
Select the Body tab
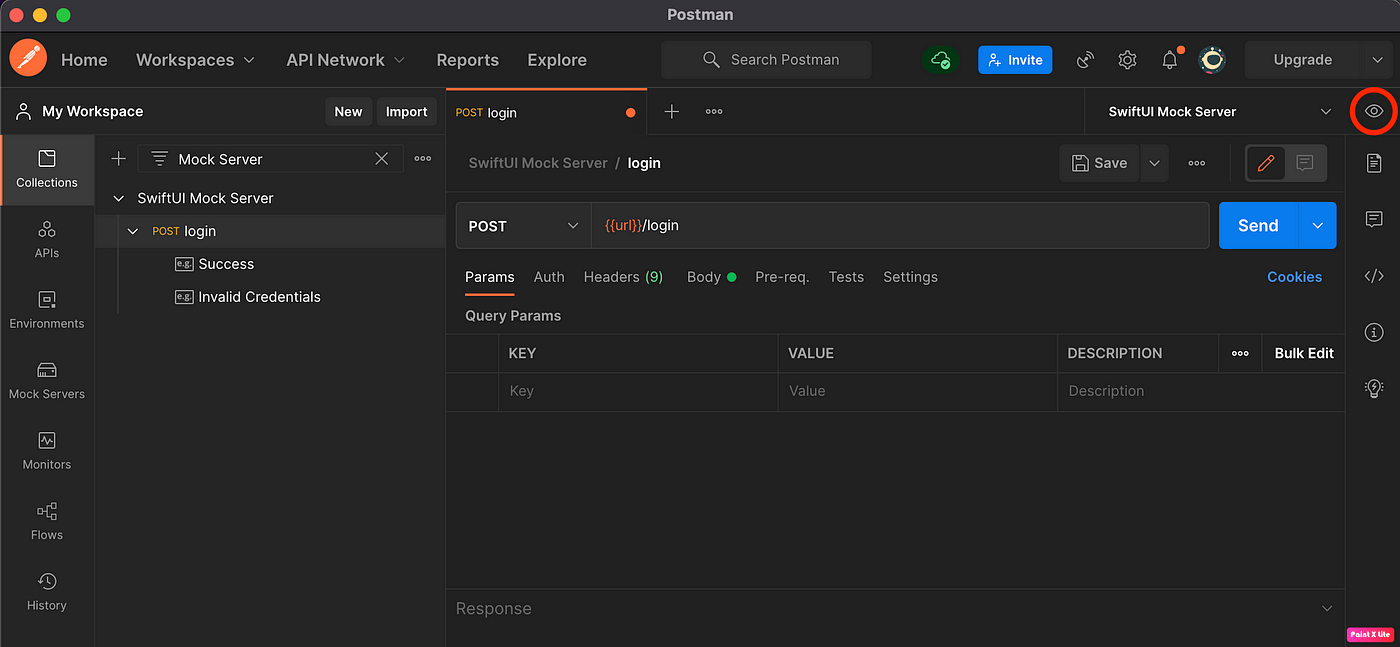pos(711,277)
